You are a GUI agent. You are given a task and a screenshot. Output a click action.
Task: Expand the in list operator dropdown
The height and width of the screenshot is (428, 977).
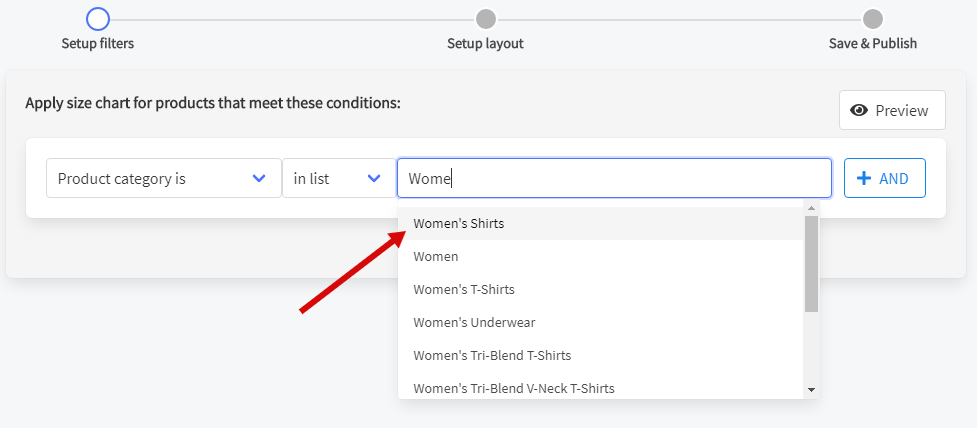(337, 178)
